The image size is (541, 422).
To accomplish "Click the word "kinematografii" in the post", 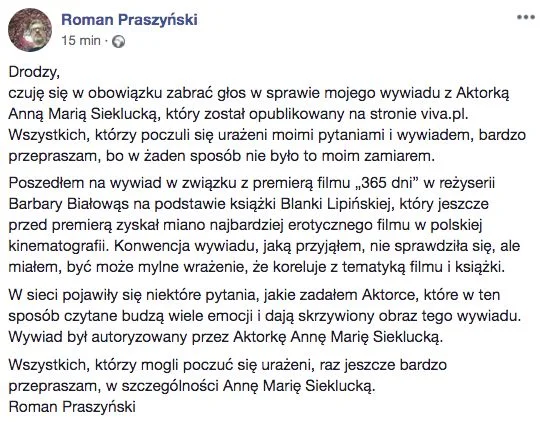I will click(x=58, y=246).
